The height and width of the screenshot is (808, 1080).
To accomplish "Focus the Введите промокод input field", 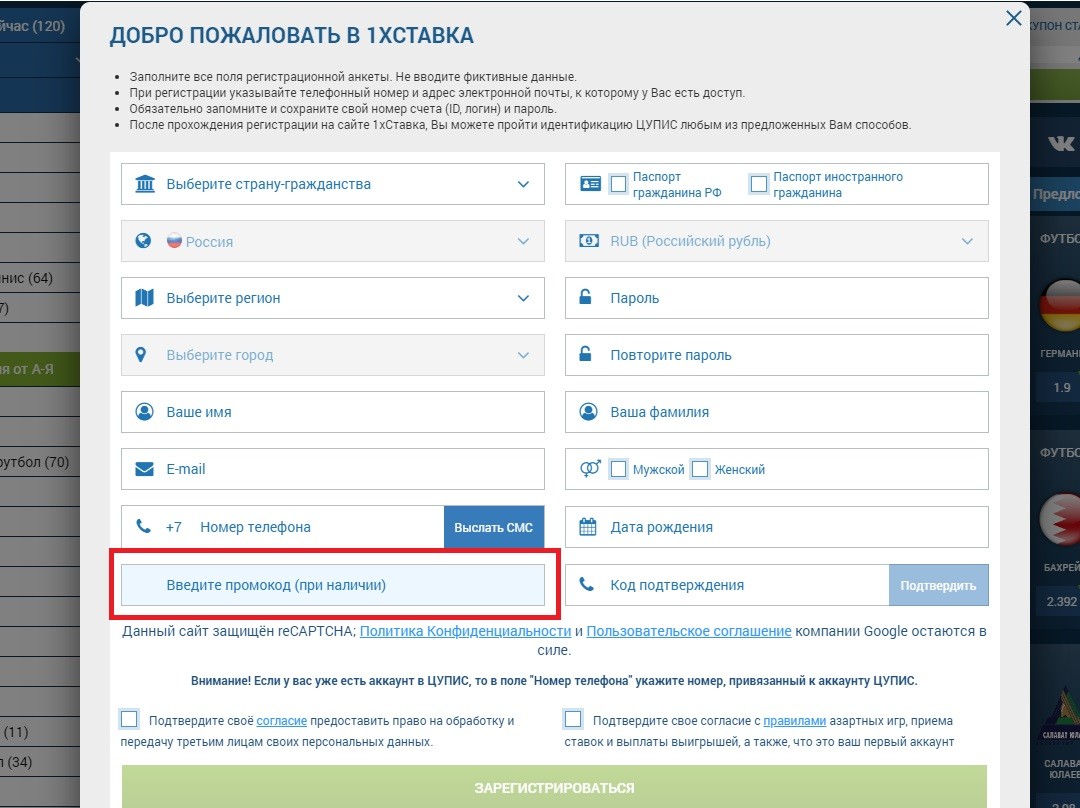I will click(333, 586).
